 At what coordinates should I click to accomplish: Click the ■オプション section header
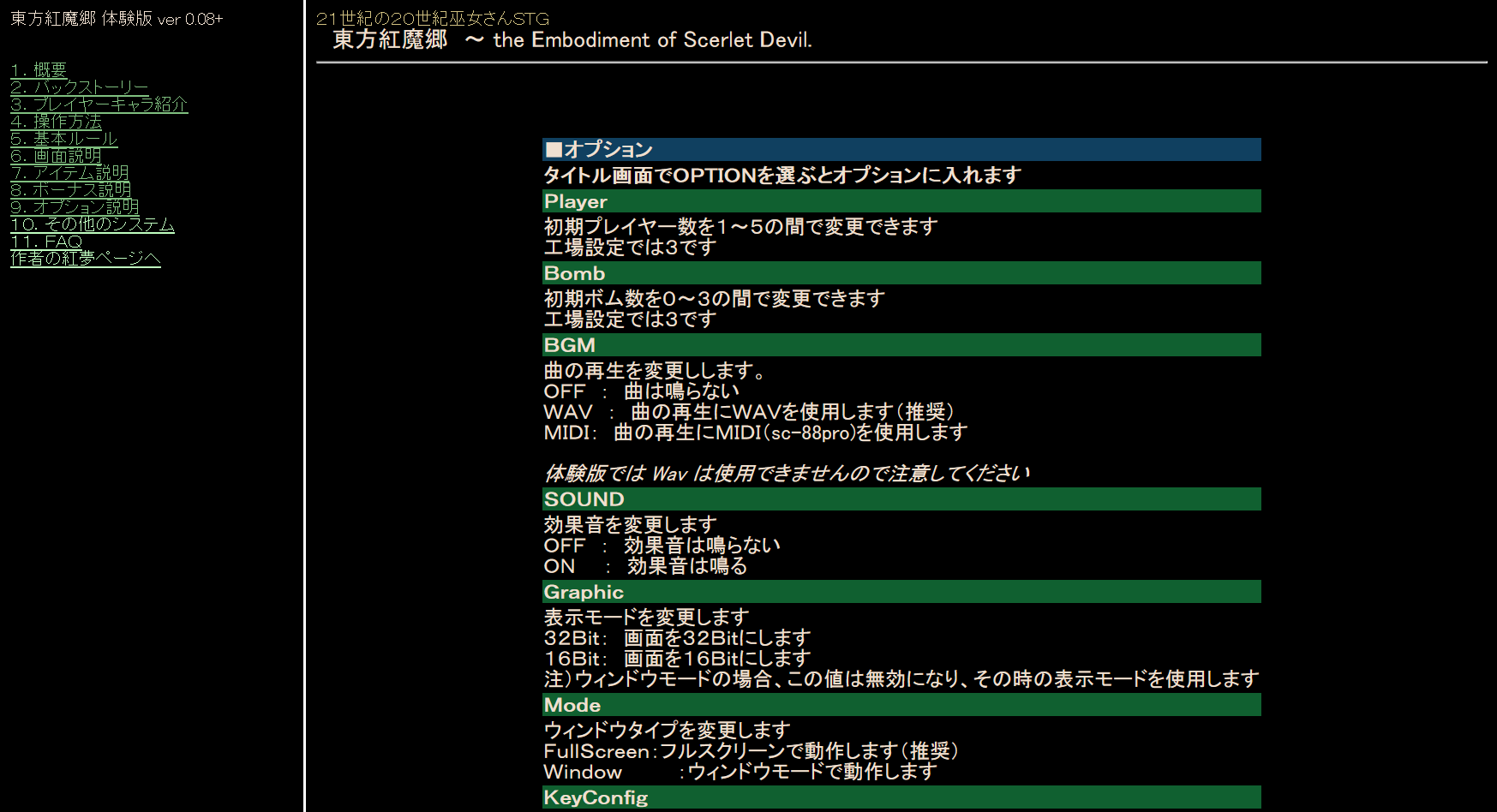(901, 150)
